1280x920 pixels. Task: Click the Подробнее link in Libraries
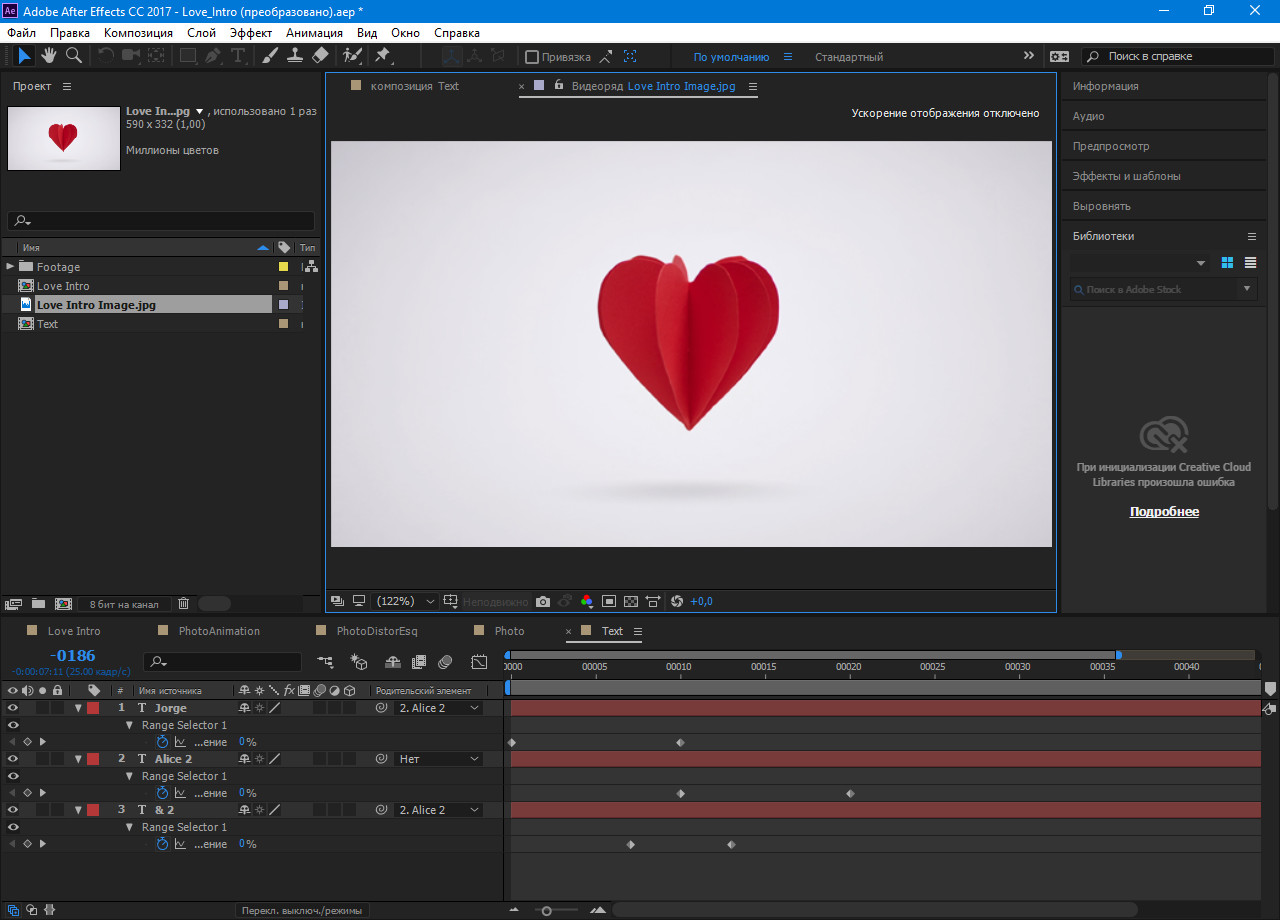pos(1164,511)
